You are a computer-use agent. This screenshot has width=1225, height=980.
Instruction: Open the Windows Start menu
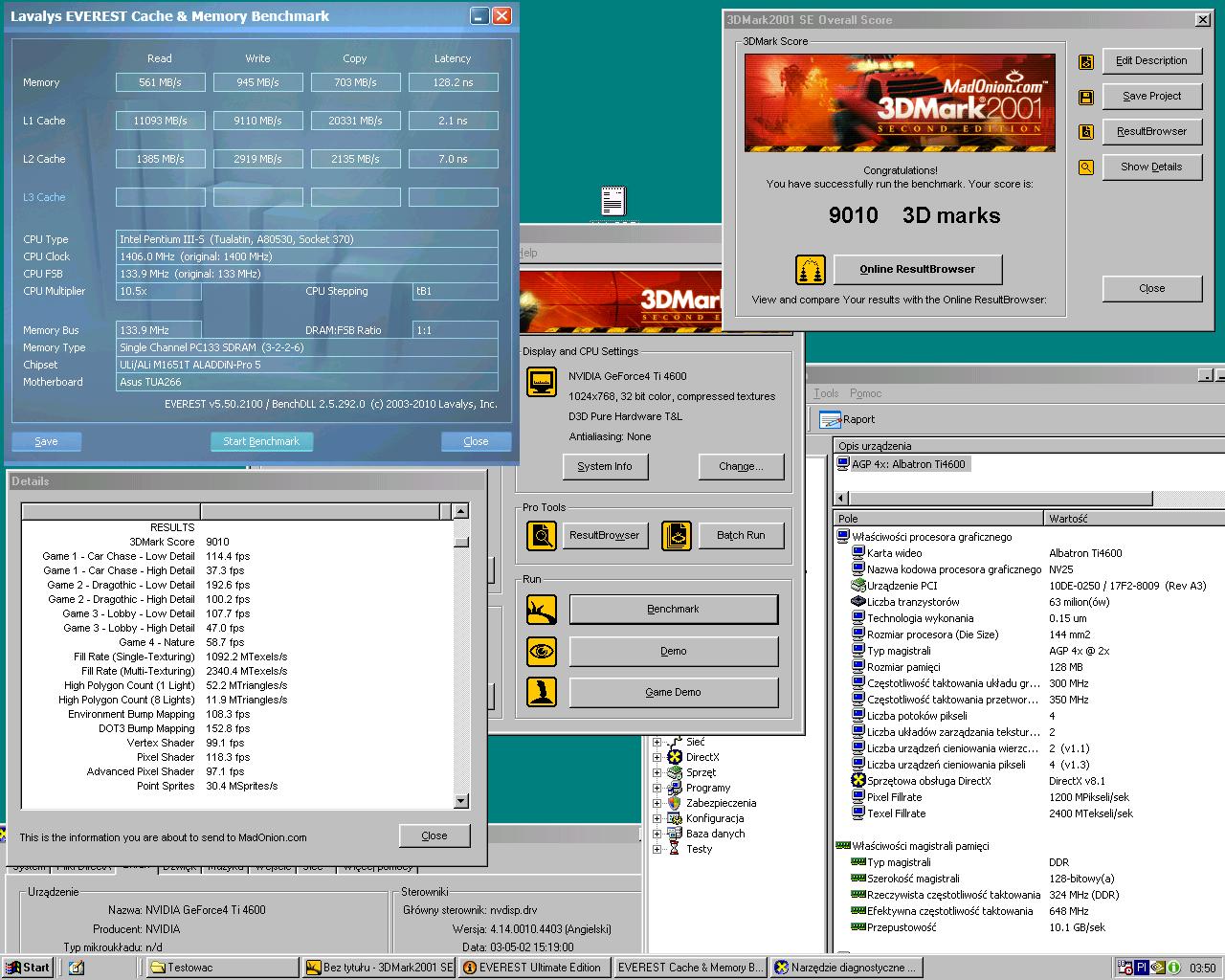pos(28,968)
